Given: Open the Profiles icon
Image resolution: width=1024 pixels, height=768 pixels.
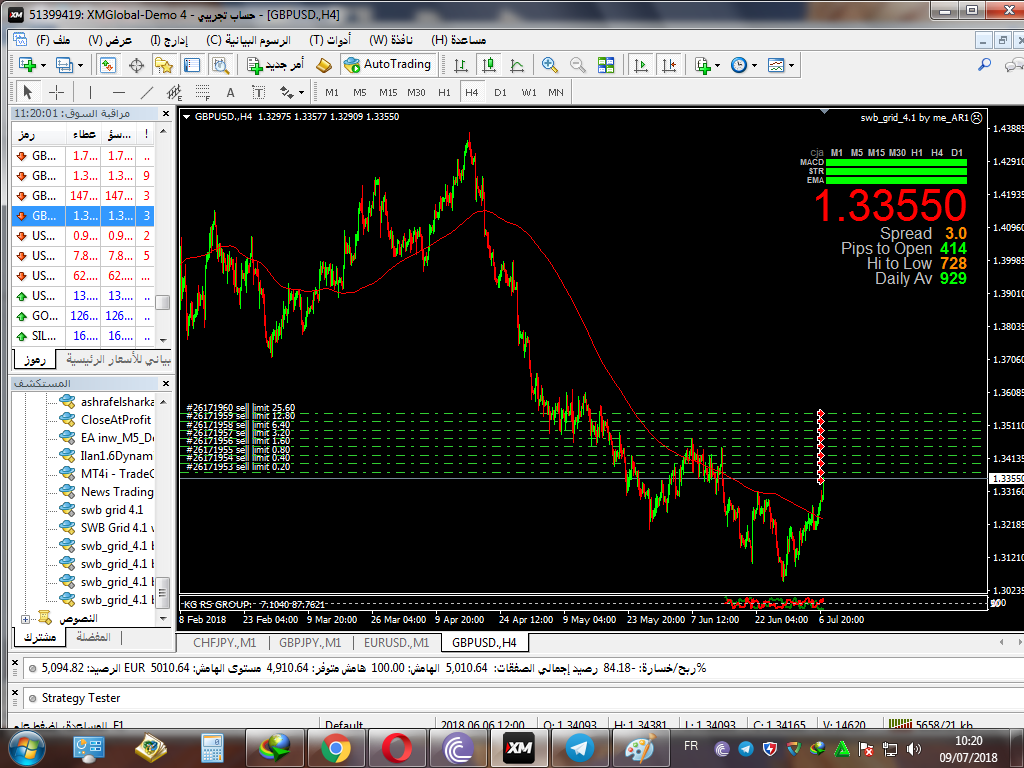Looking at the screenshot, I should (x=64, y=65).
